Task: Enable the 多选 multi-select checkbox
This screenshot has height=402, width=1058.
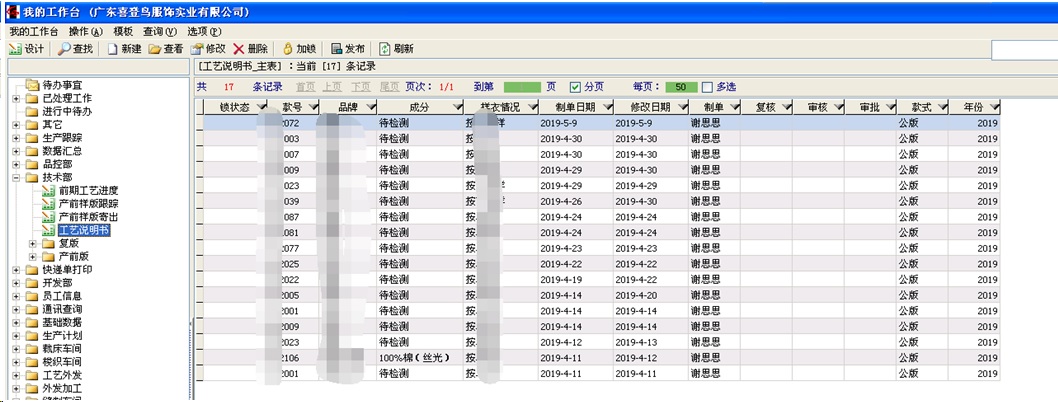Action: [x=708, y=87]
